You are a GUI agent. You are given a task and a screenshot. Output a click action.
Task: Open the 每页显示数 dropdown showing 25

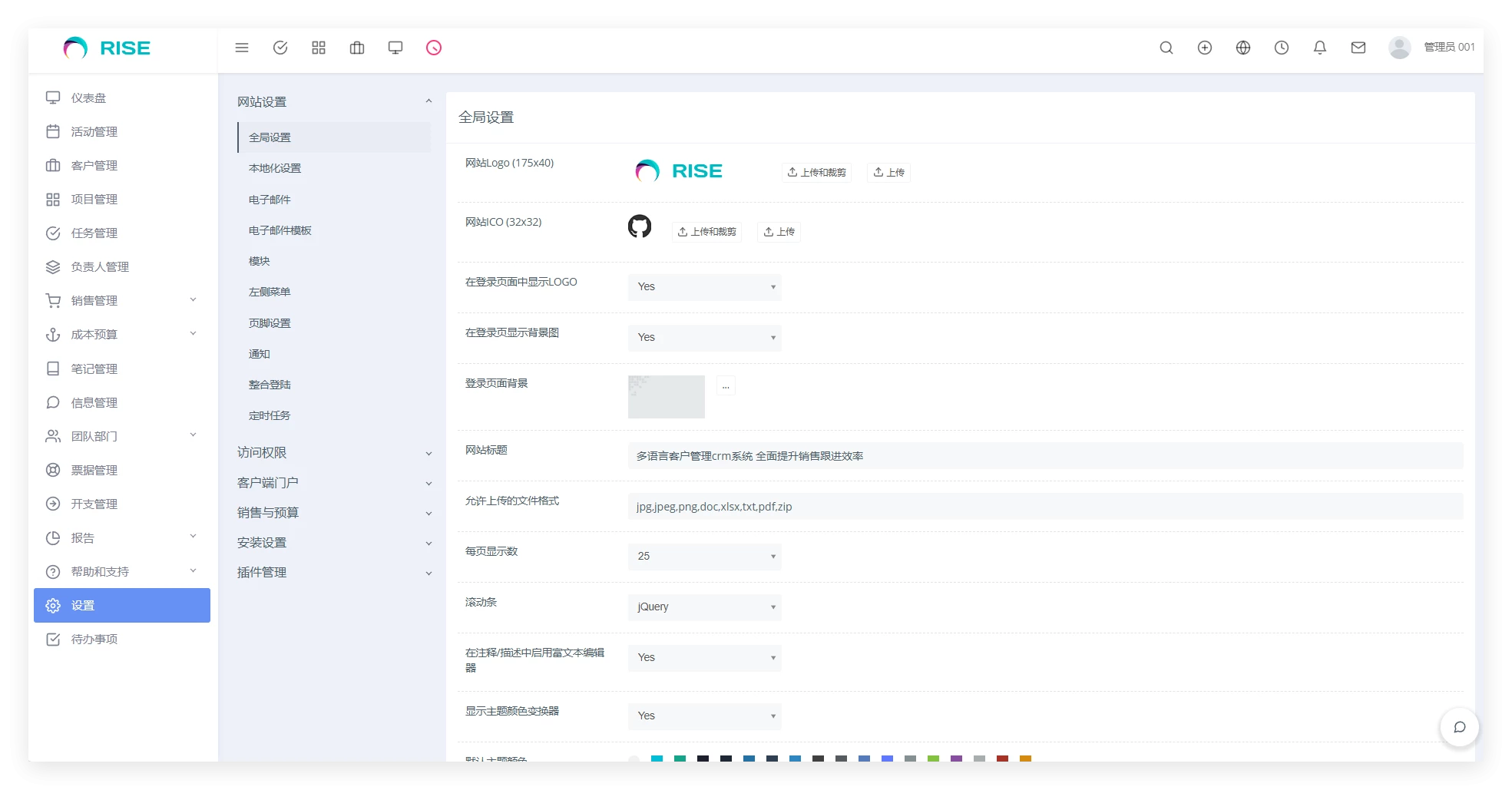[x=704, y=557]
